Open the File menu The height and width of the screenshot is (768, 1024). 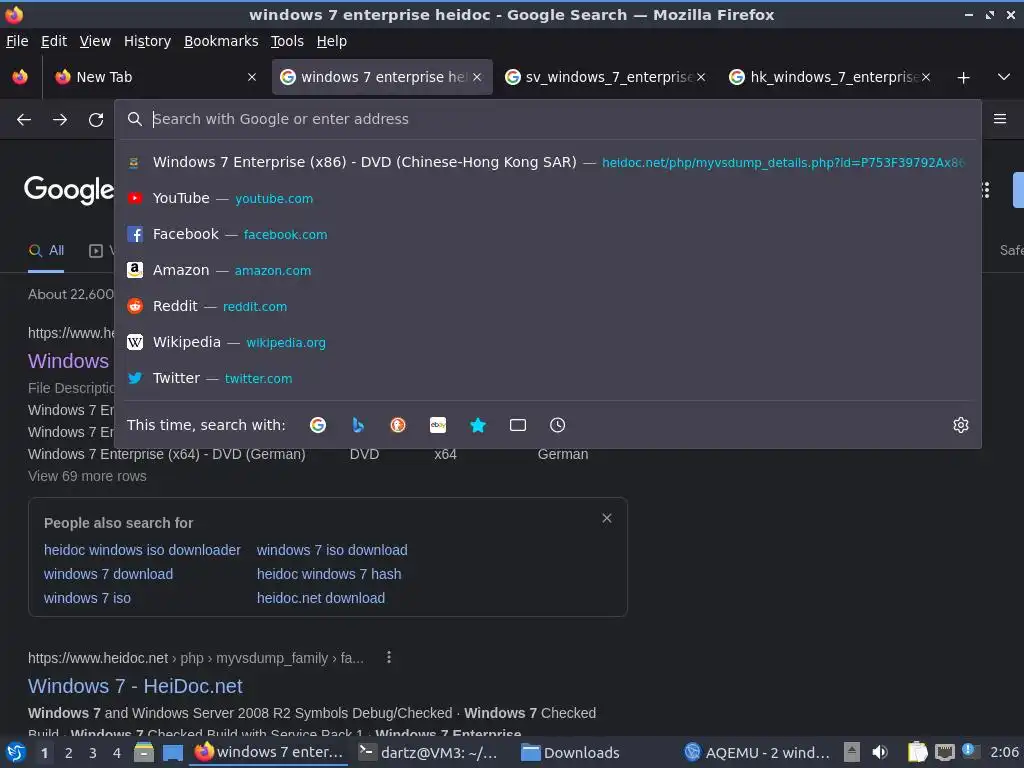point(17,41)
